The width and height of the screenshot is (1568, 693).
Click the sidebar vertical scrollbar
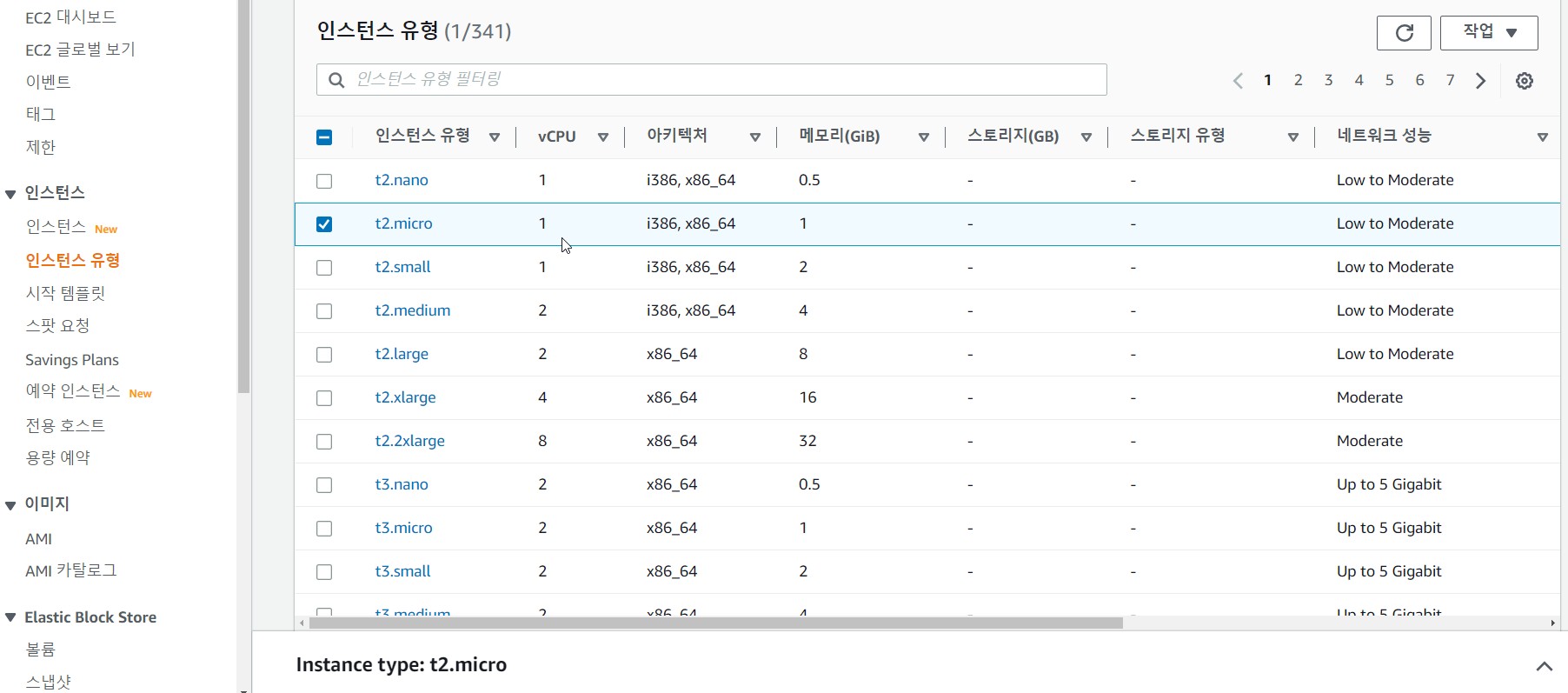(x=244, y=196)
